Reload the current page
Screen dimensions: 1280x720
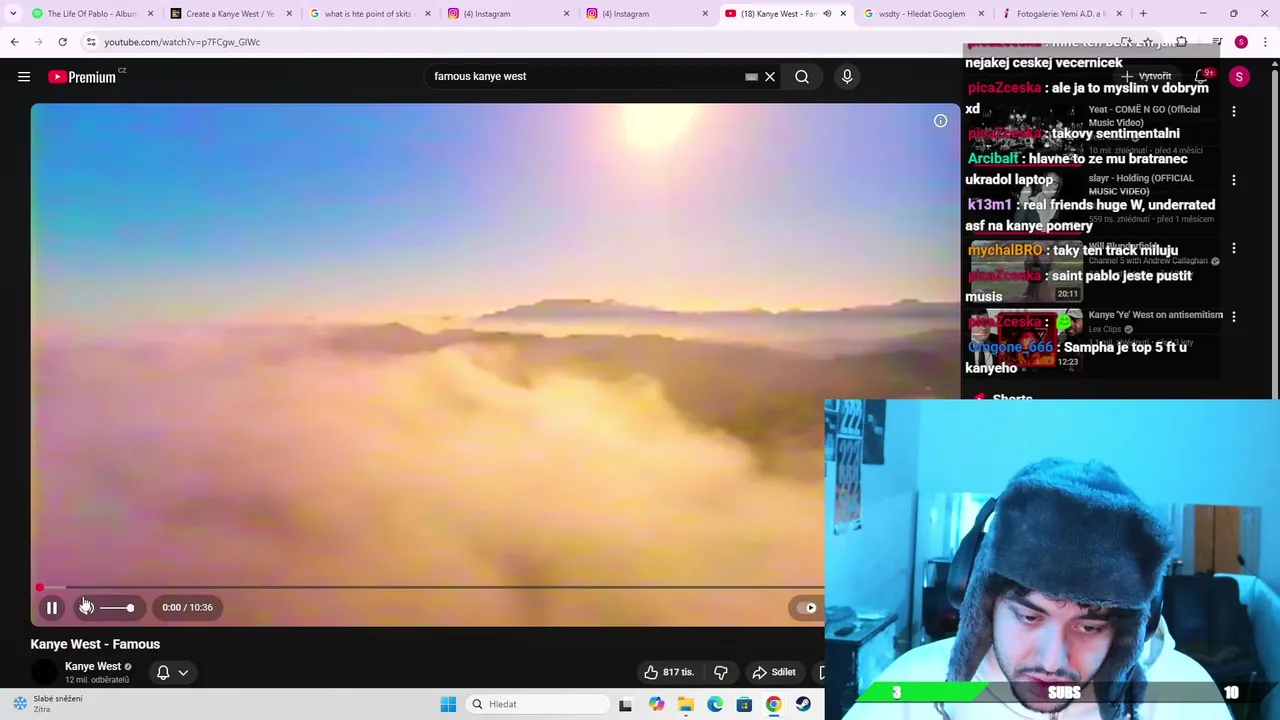[62, 42]
